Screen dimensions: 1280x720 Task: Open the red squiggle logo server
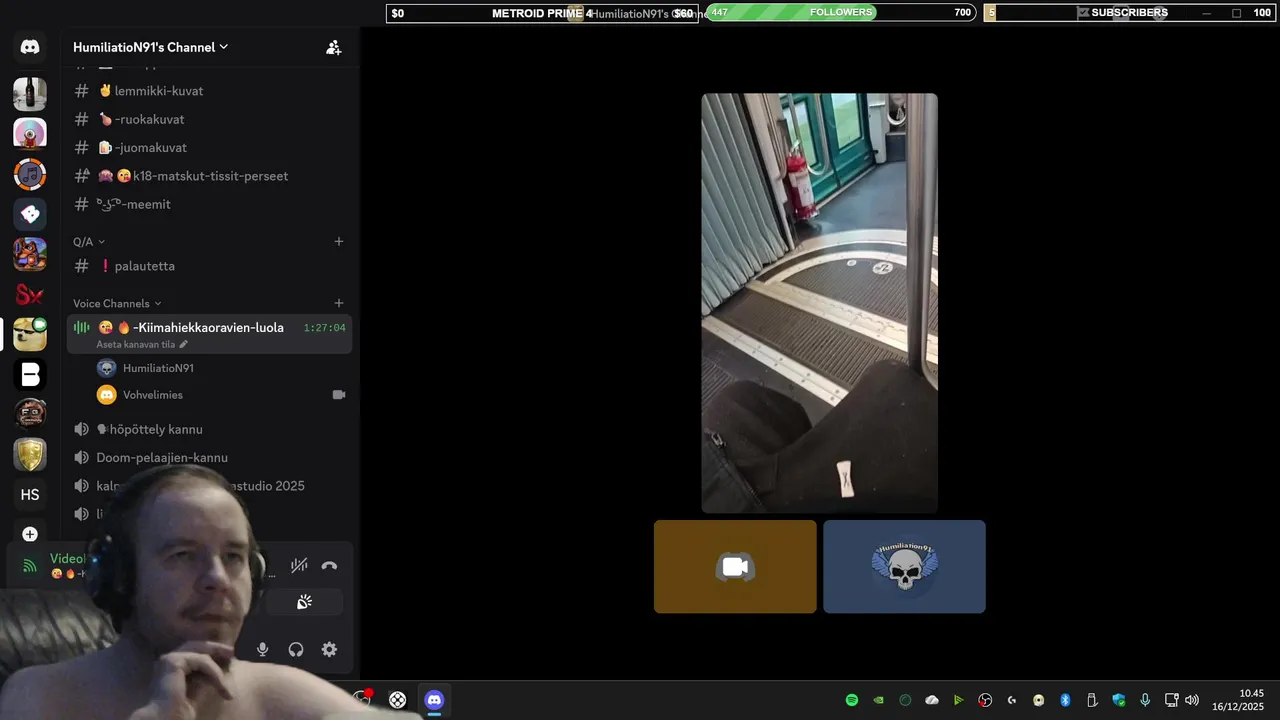point(30,294)
